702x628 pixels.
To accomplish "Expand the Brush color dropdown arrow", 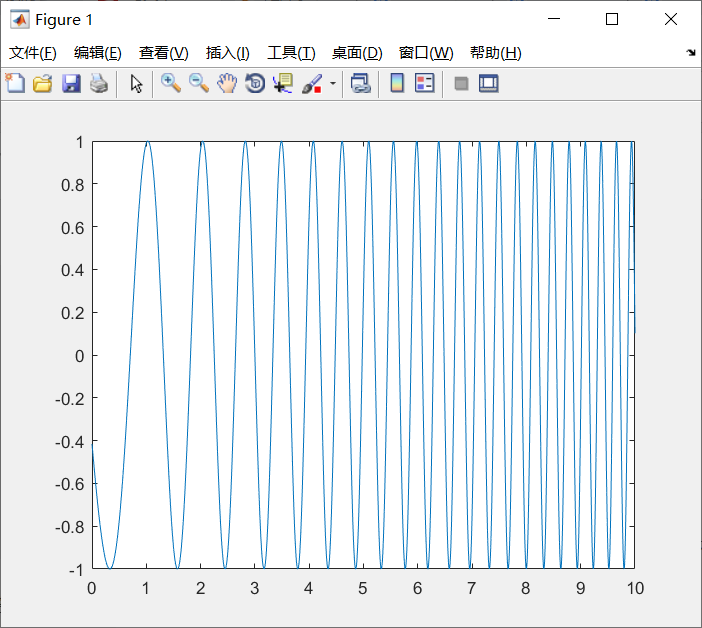I will tap(333, 83).
